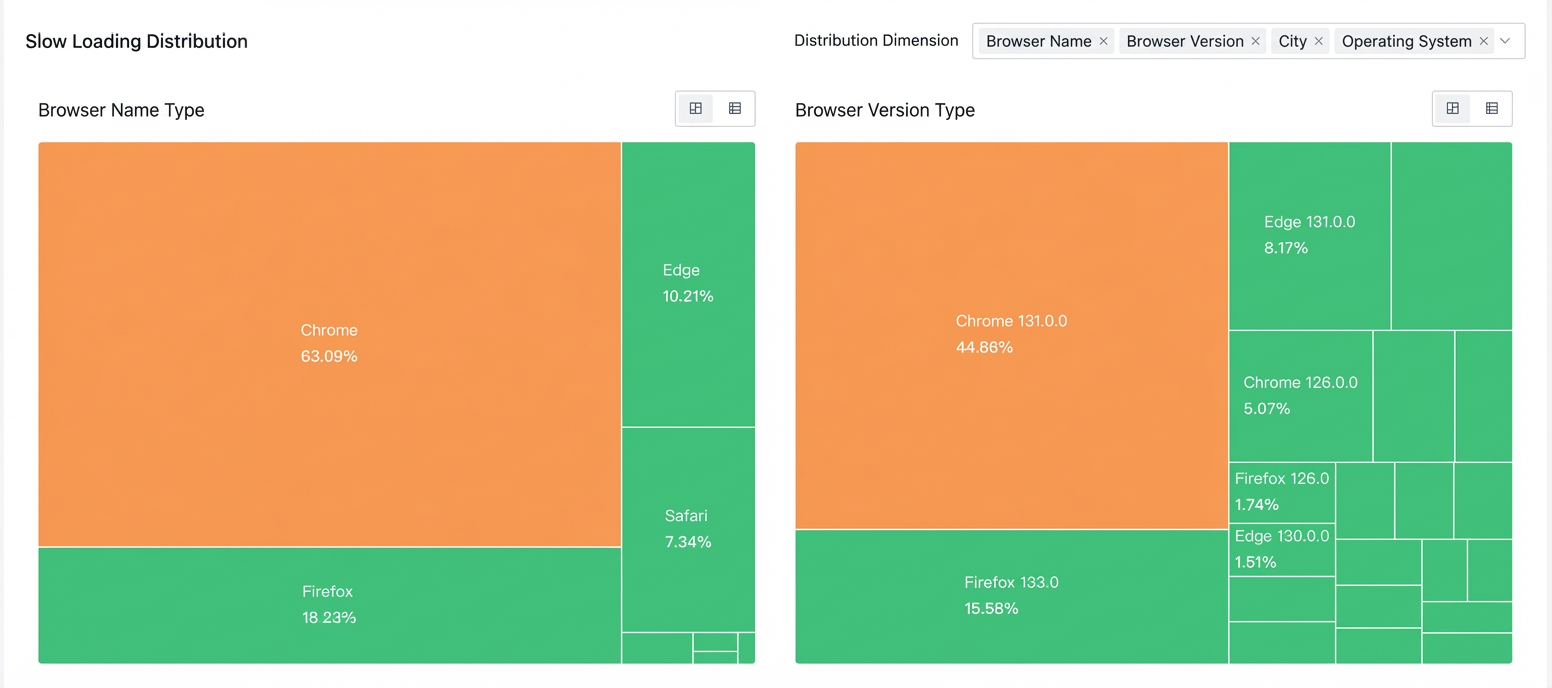
Task: Switch Browser Version chart to treemap view
Action: tap(1453, 108)
